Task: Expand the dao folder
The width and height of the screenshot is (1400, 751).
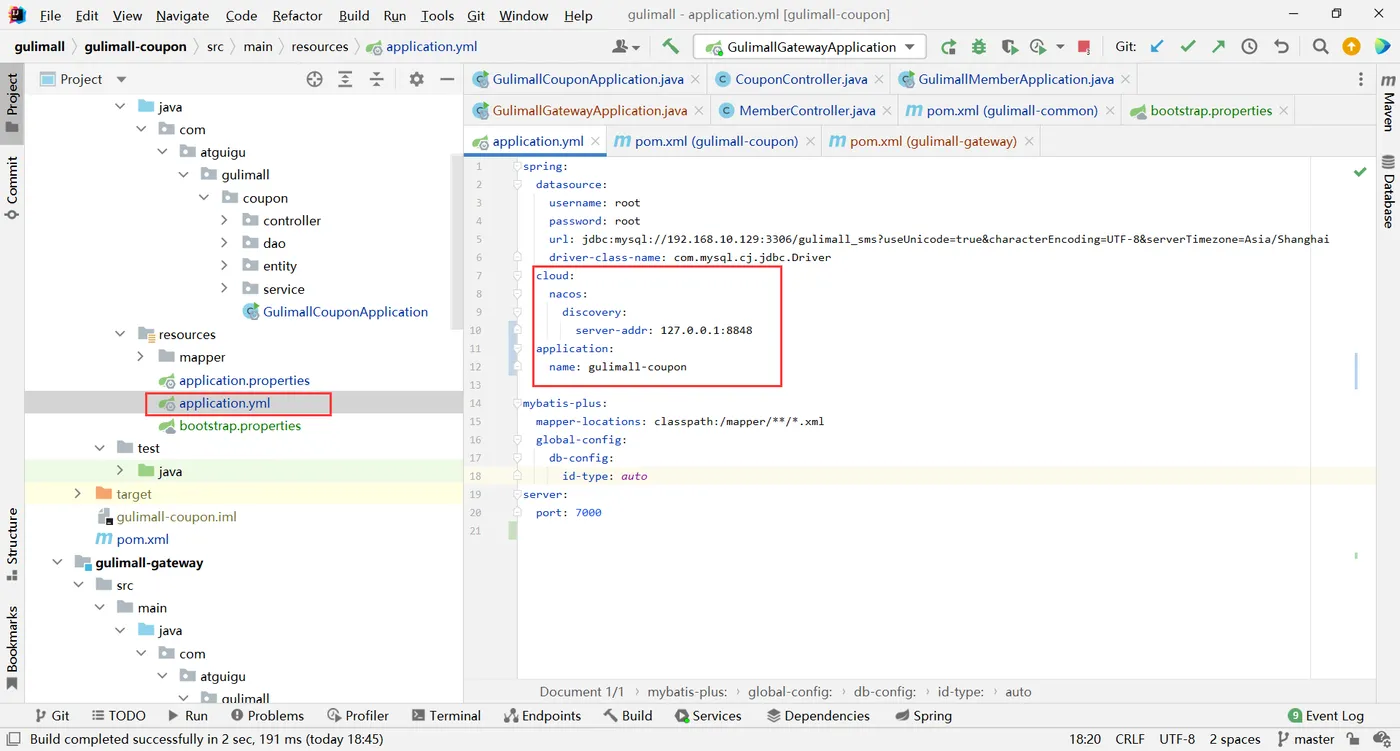Action: 224,243
